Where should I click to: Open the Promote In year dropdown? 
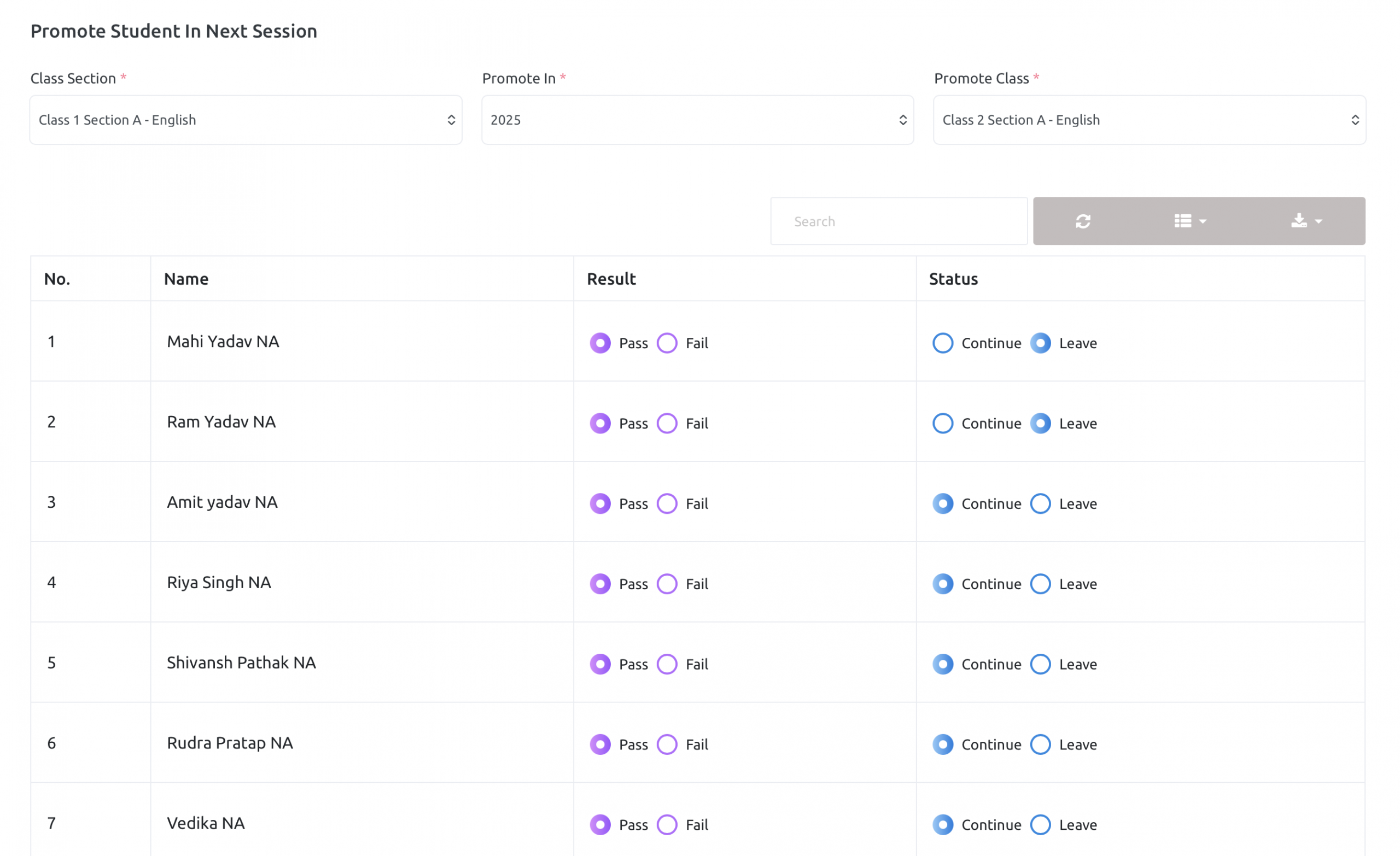click(x=697, y=120)
